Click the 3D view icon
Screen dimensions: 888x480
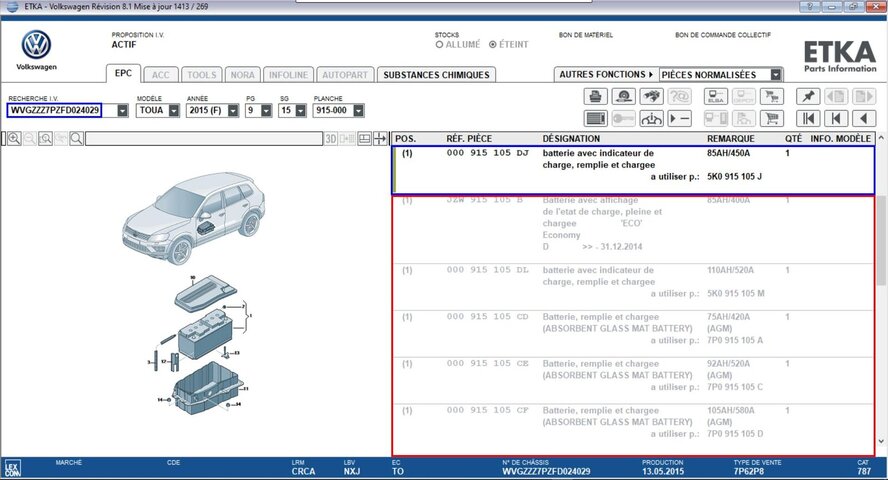click(x=331, y=139)
